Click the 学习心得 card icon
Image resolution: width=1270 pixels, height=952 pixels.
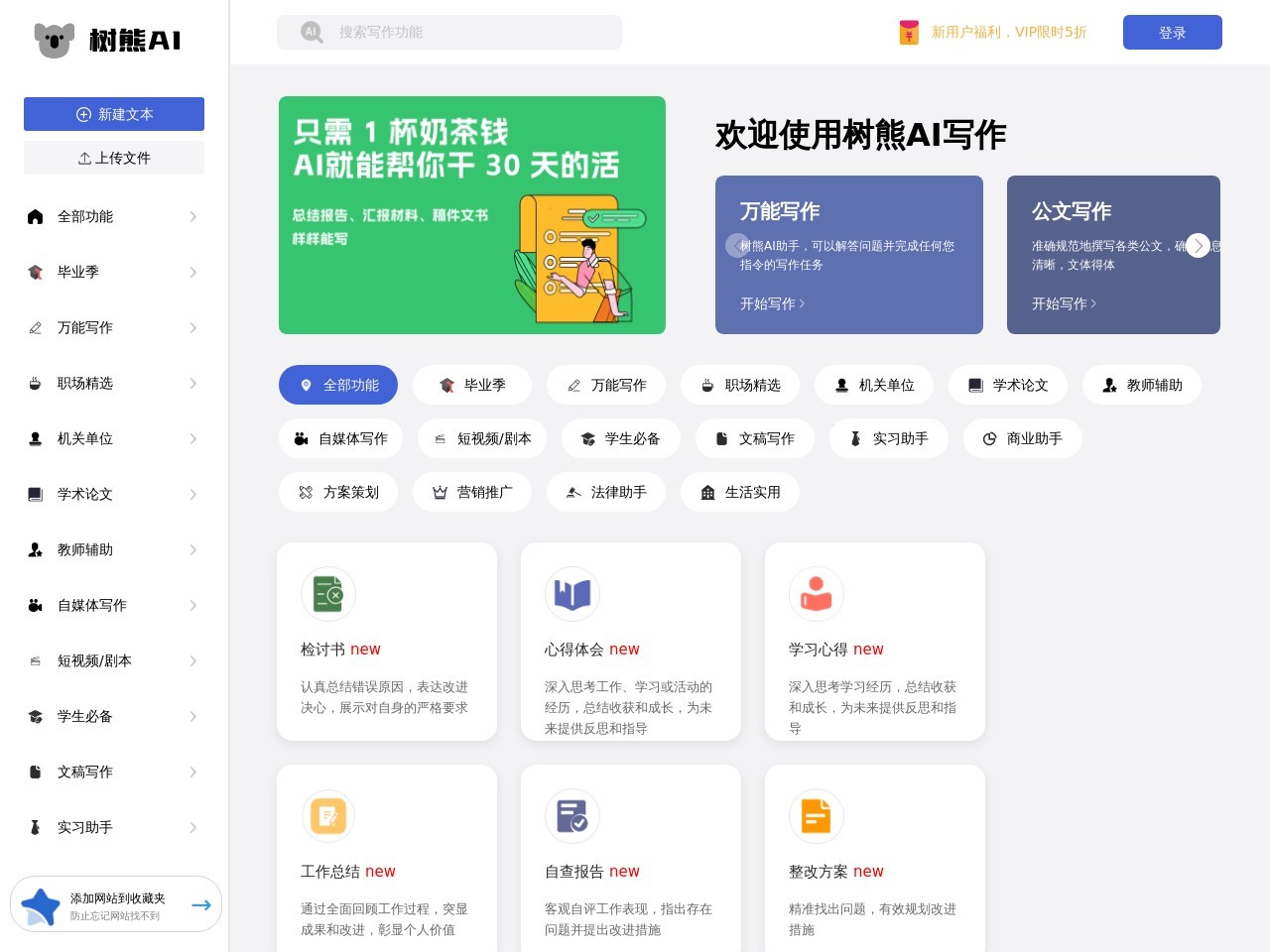[x=817, y=594]
